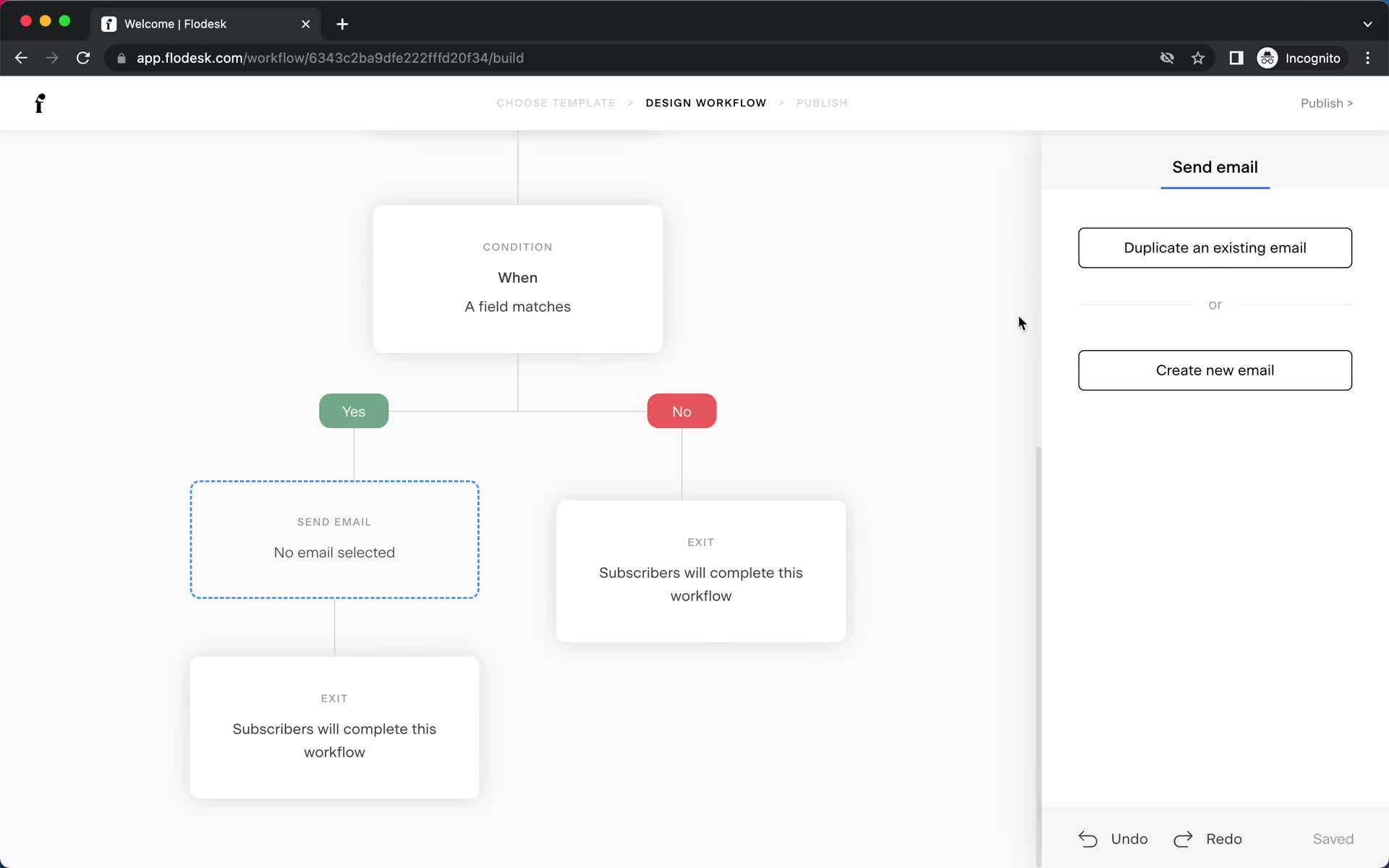Screen dimensions: 1389x868
Task: Expand the CONDITION node on canvas
Action: (x=517, y=278)
